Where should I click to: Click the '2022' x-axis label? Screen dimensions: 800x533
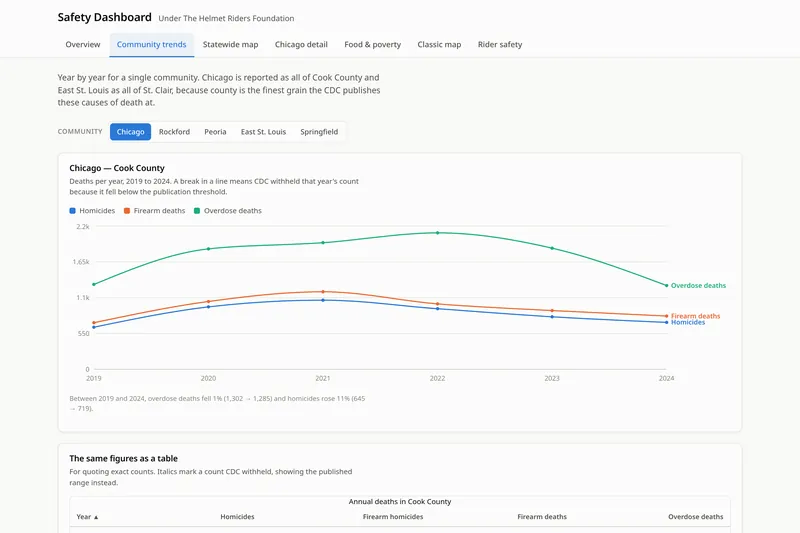click(437, 378)
